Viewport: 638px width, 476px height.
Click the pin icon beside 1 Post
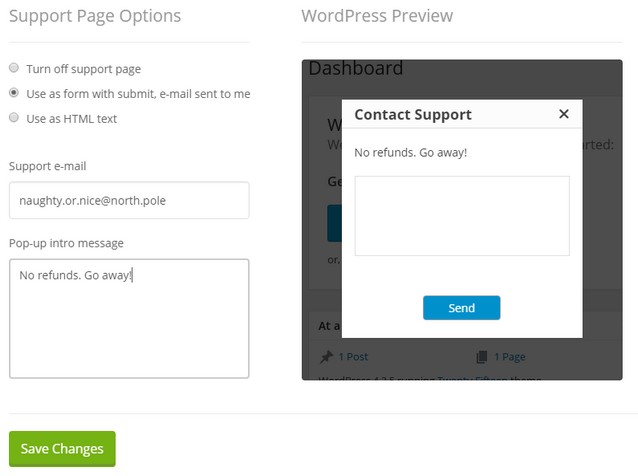pos(326,356)
